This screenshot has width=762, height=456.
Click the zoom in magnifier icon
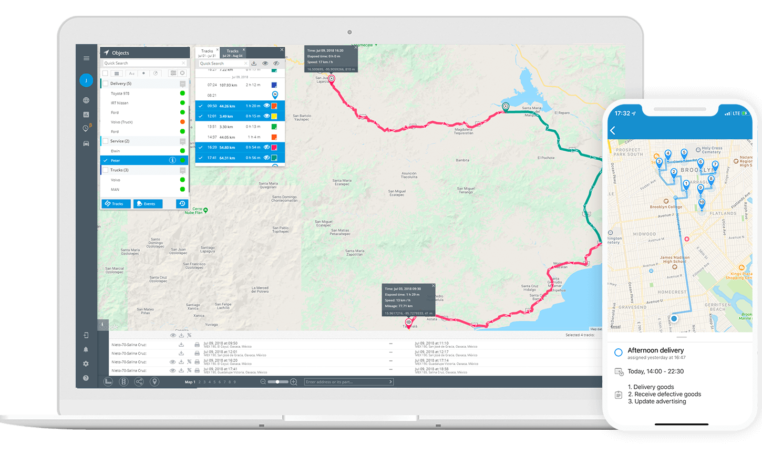click(294, 382)
